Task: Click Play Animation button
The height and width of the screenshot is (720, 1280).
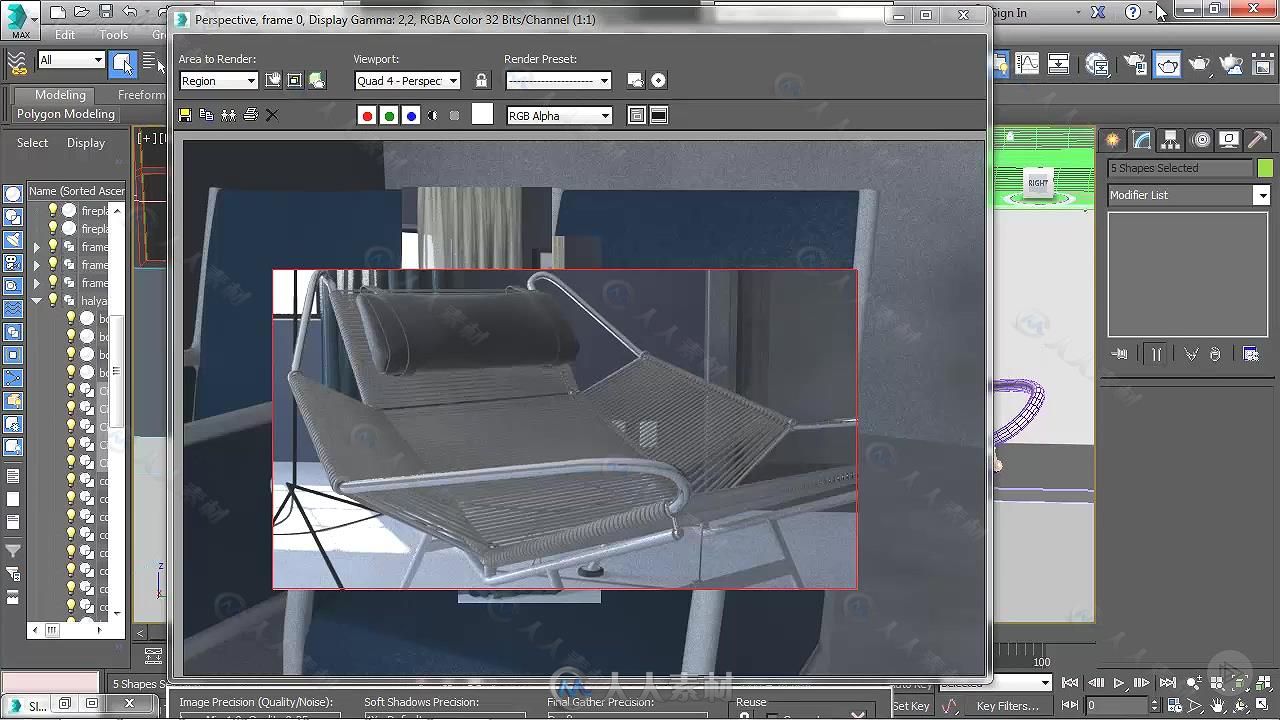Action: click(1119, 683)
